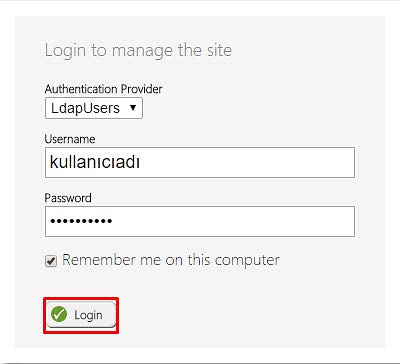Screen dimensions: 400x364
Task: Open the Authentication Provider dropdown
Action: click(94, 108)
